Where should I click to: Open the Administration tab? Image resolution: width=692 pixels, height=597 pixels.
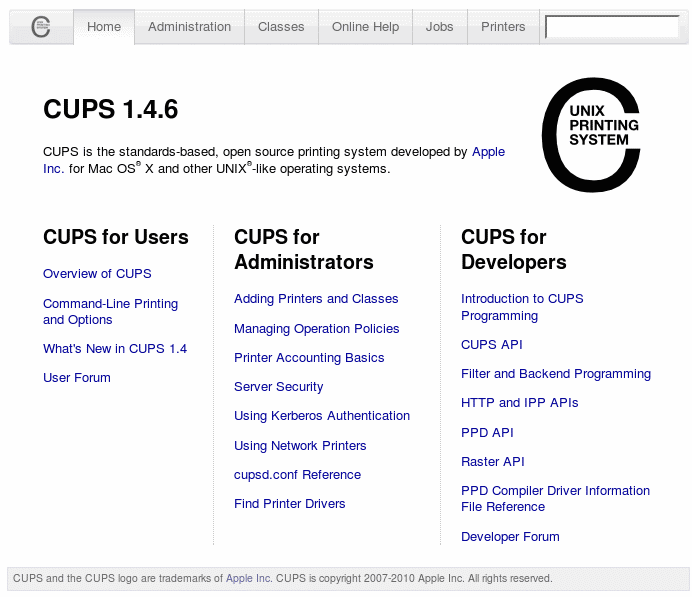pos(189,27)
